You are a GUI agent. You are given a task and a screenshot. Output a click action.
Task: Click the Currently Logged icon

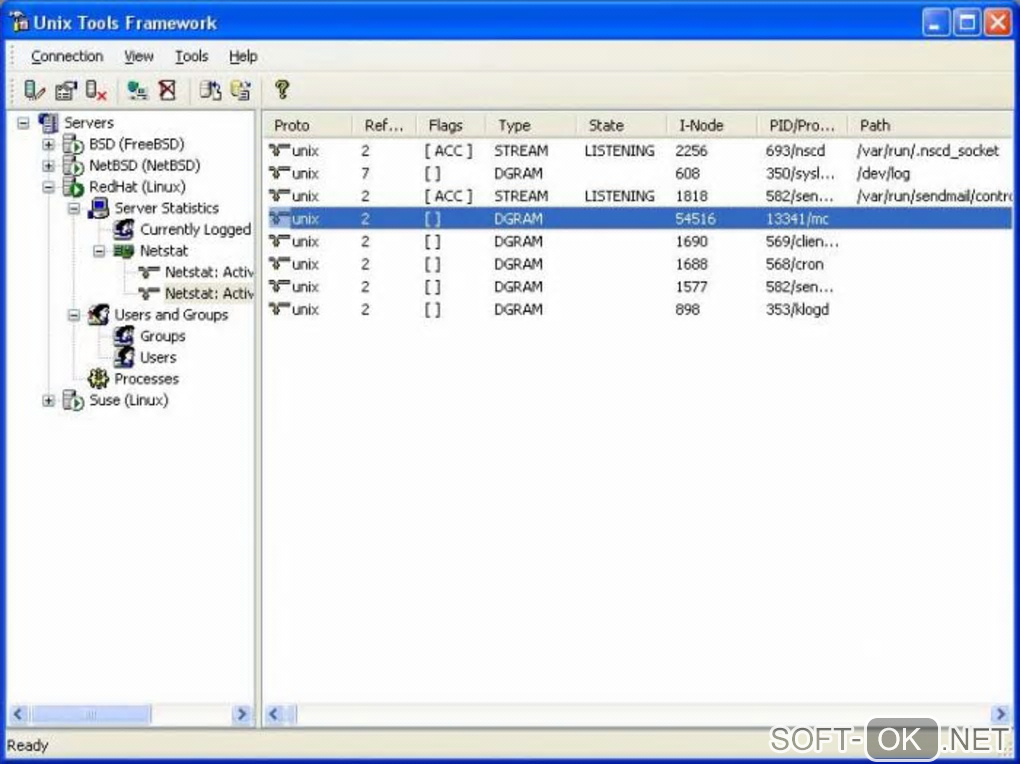click(124, 230)
